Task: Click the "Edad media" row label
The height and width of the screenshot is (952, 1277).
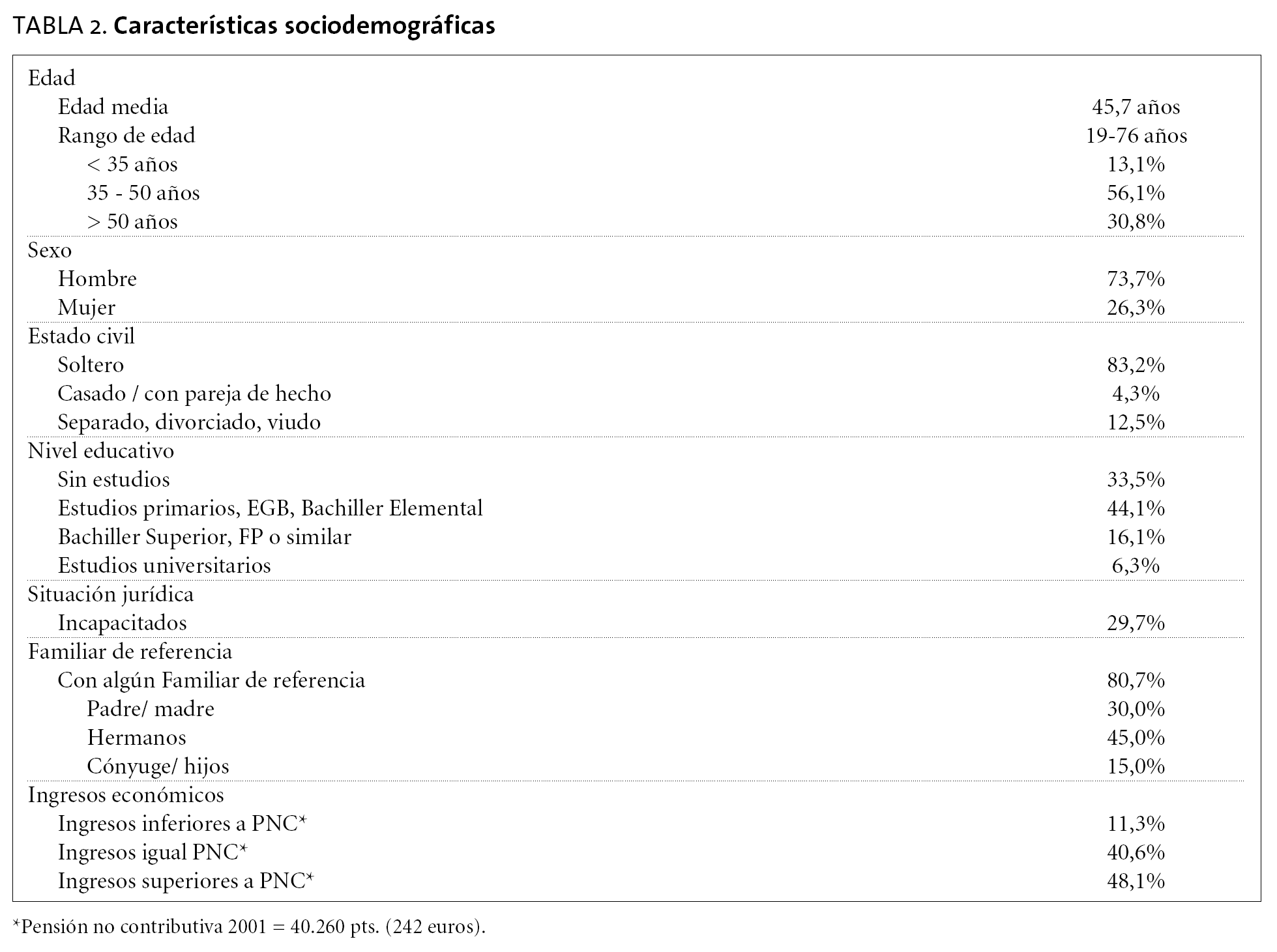Action: [x=113, y=107]
